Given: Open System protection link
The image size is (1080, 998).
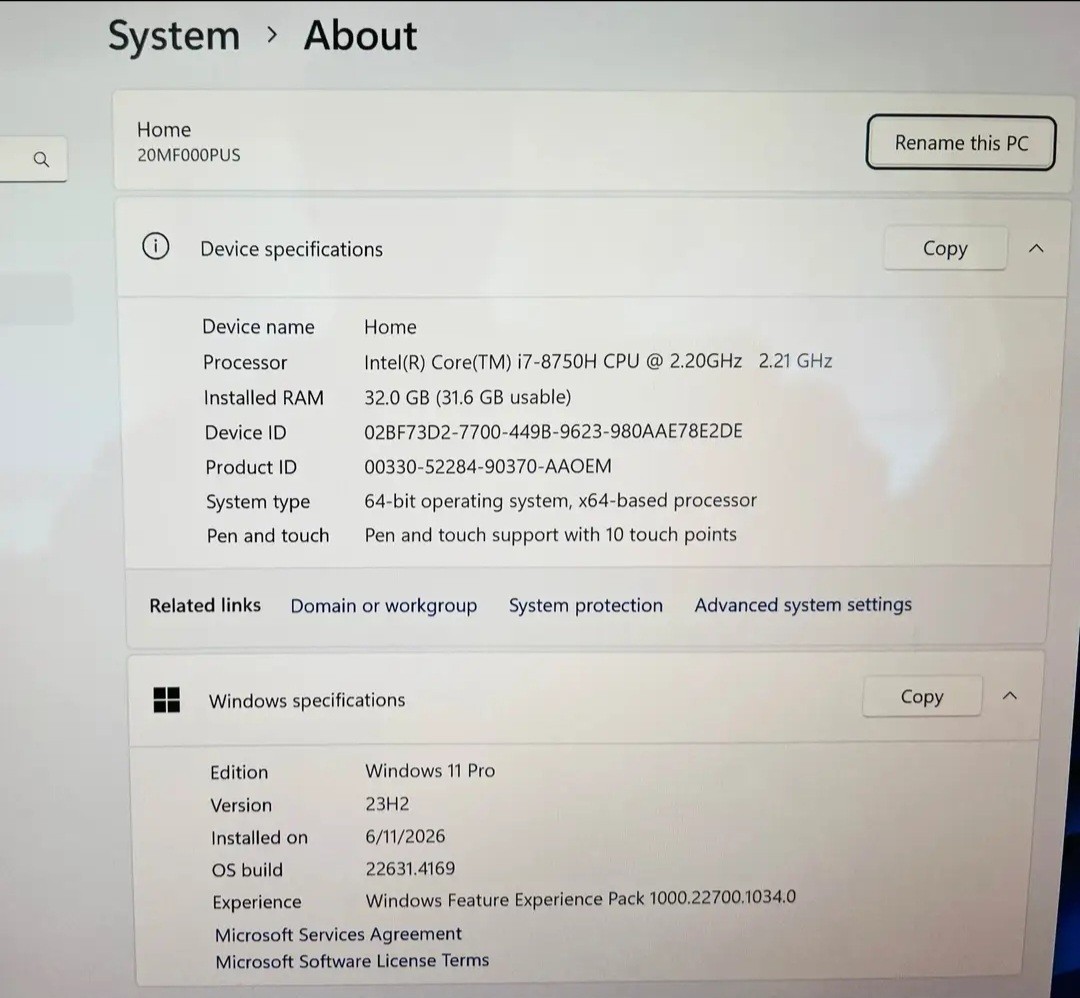Looking at the screenshot, I should pos(585,605).
